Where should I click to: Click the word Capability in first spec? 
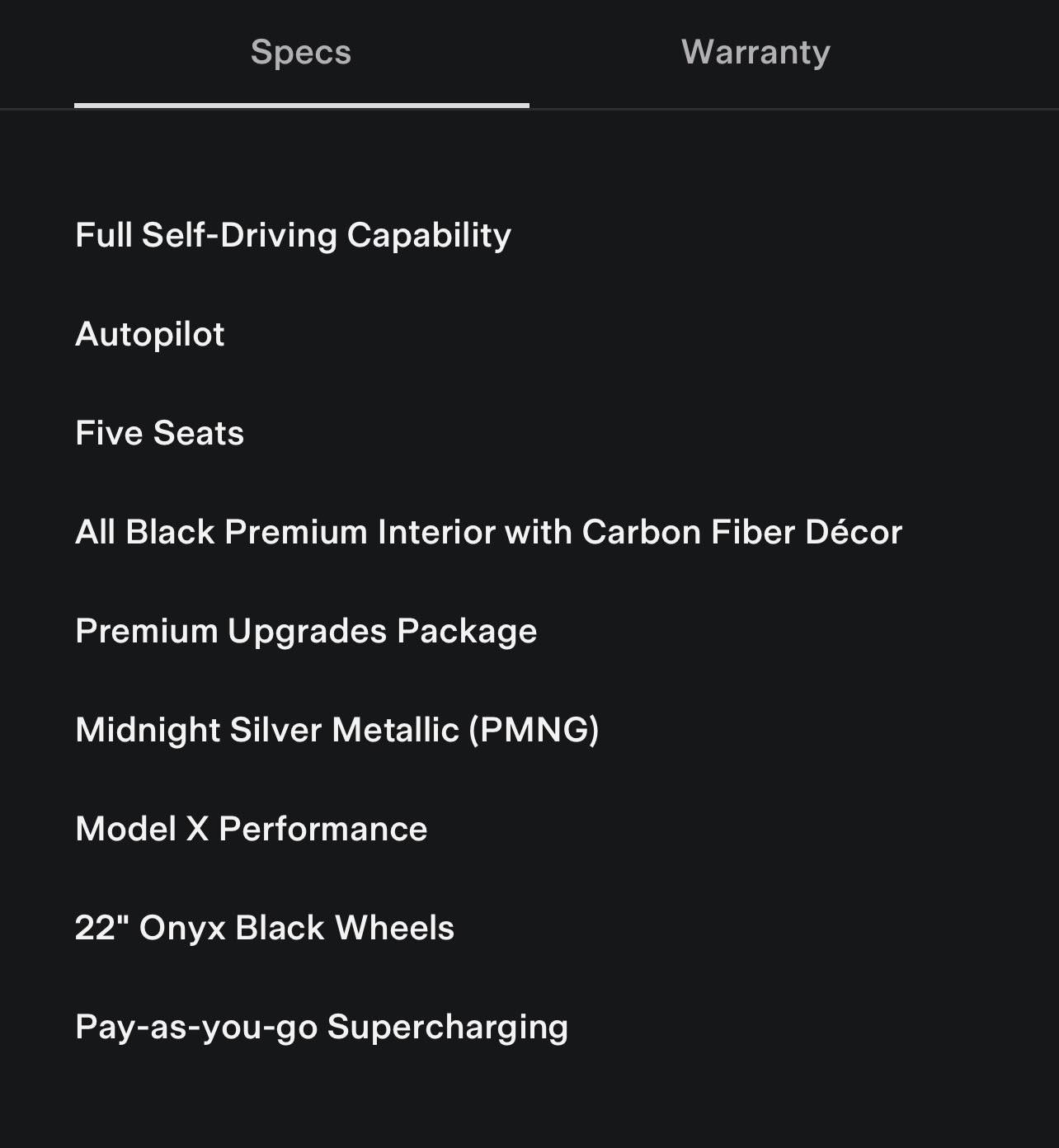[x=429, y=235]
